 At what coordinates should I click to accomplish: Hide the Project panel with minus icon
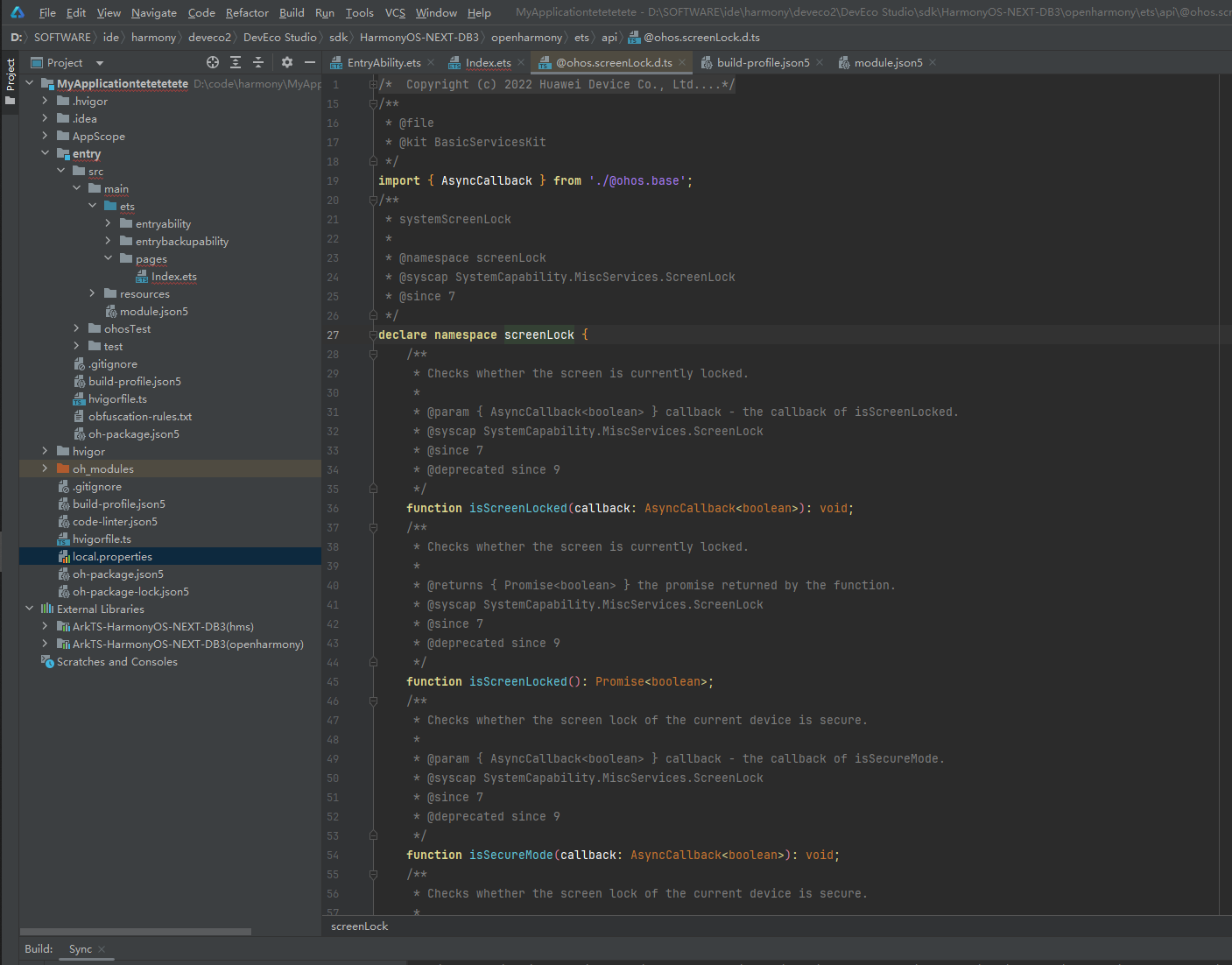click(x=309, y=62)
